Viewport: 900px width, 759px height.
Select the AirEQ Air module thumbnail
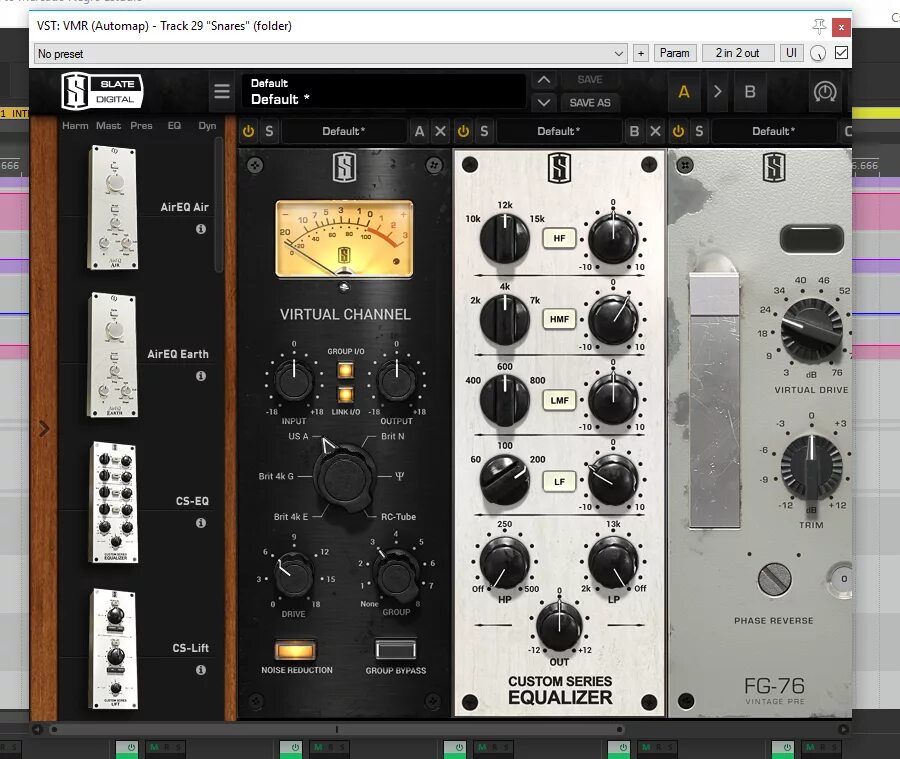point(112,207)
